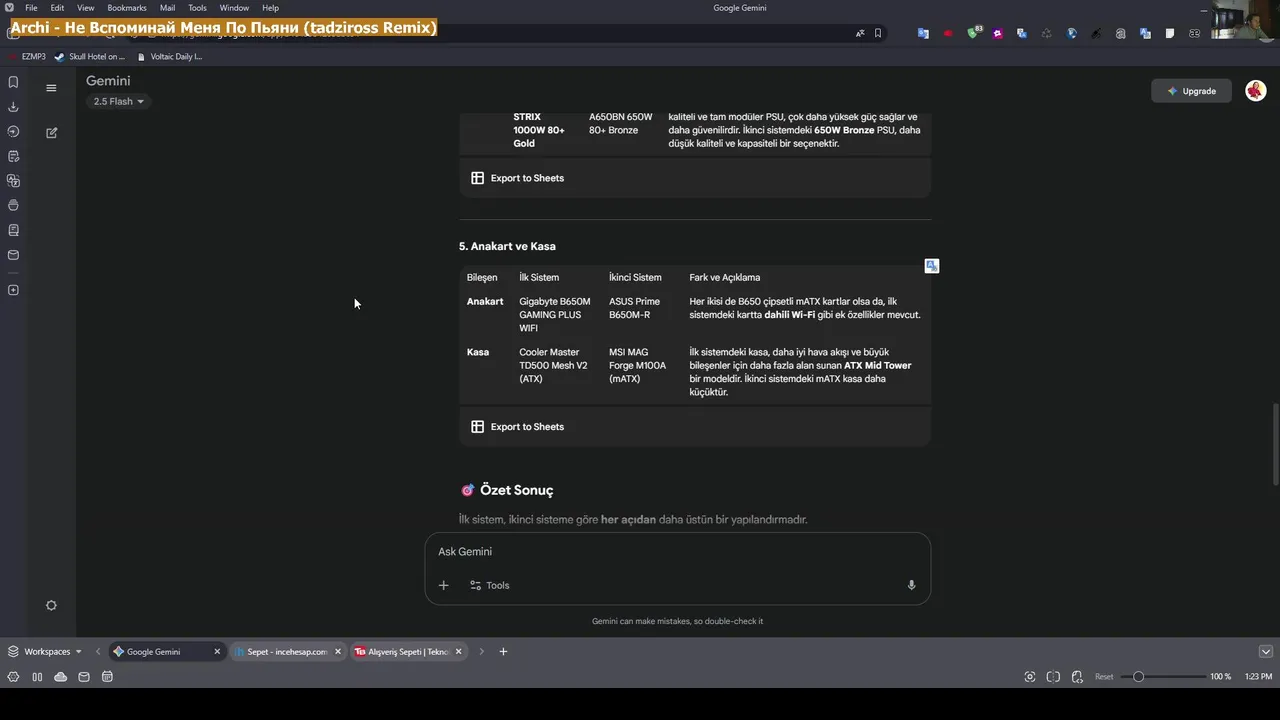Click the microphone icon in Ask Gemini box
Screen dimensions: 1280x720
911,585
